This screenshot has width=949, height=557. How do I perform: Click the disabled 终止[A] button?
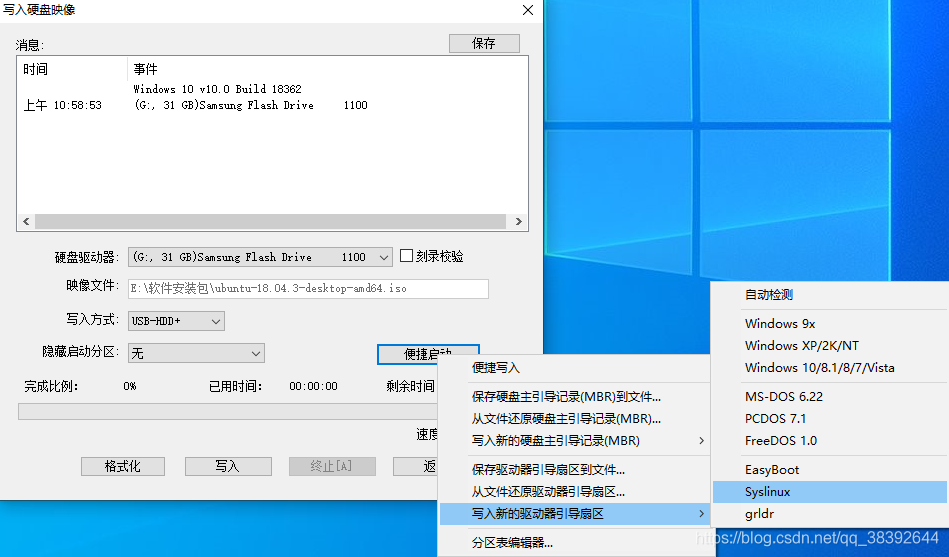click(x=332, y=466)
